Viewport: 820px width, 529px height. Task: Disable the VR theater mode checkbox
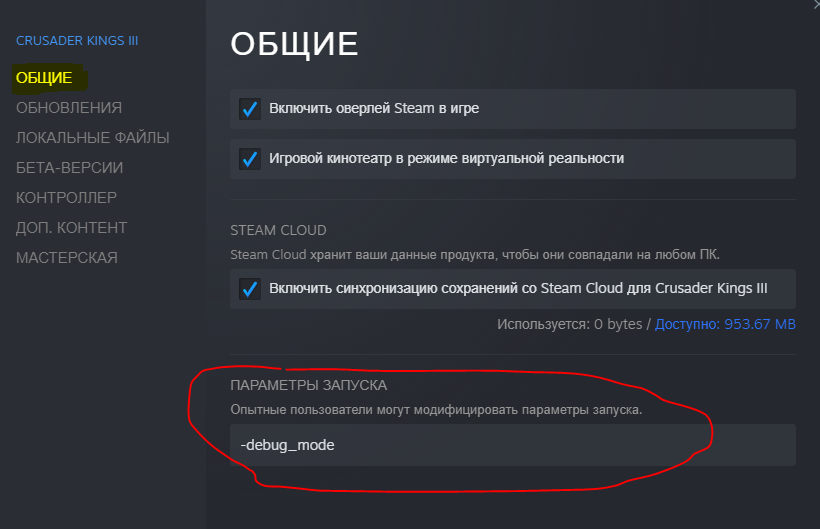click(250, 159)
